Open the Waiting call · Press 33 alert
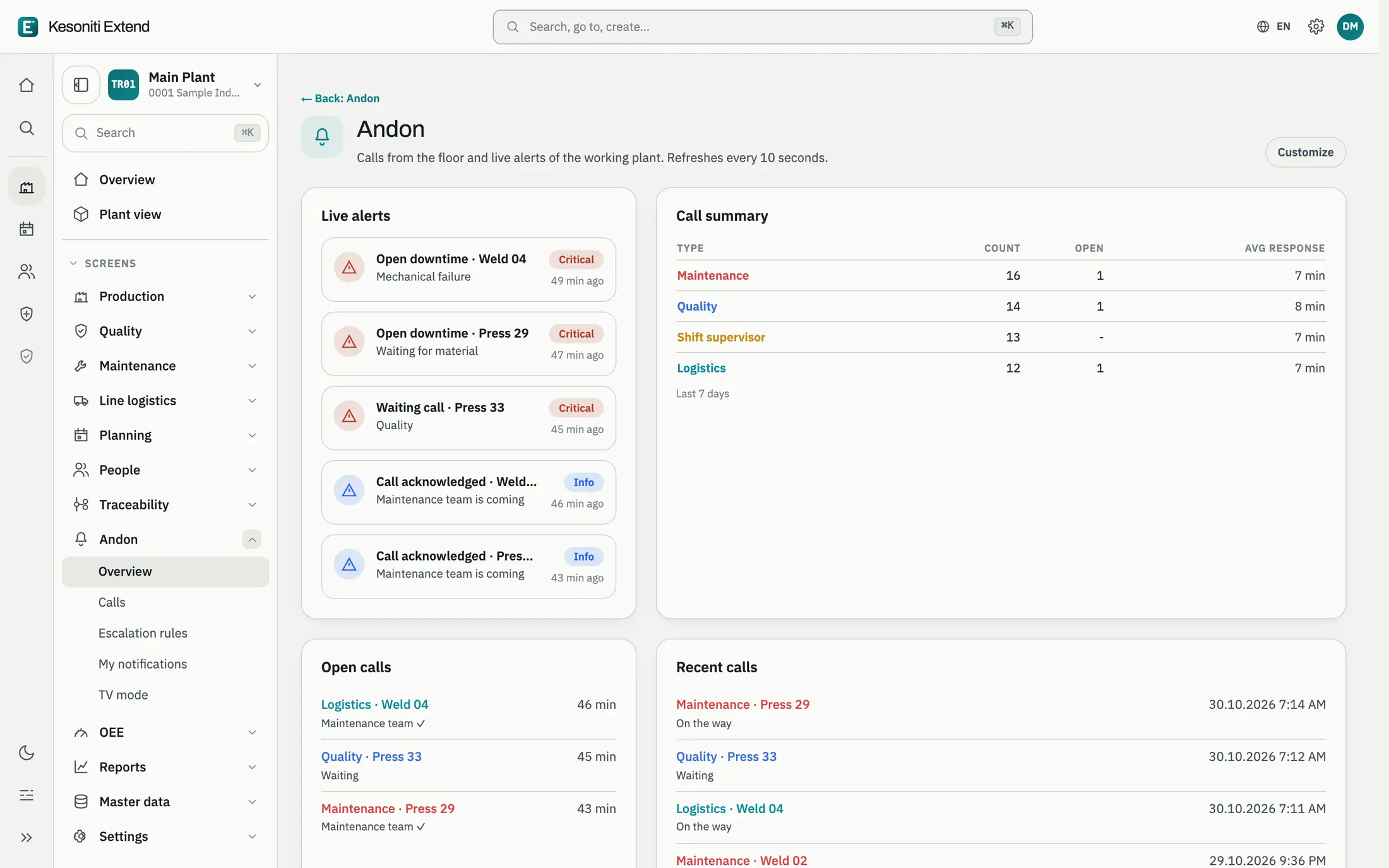The image size is (1389, 868). (468, 418)
